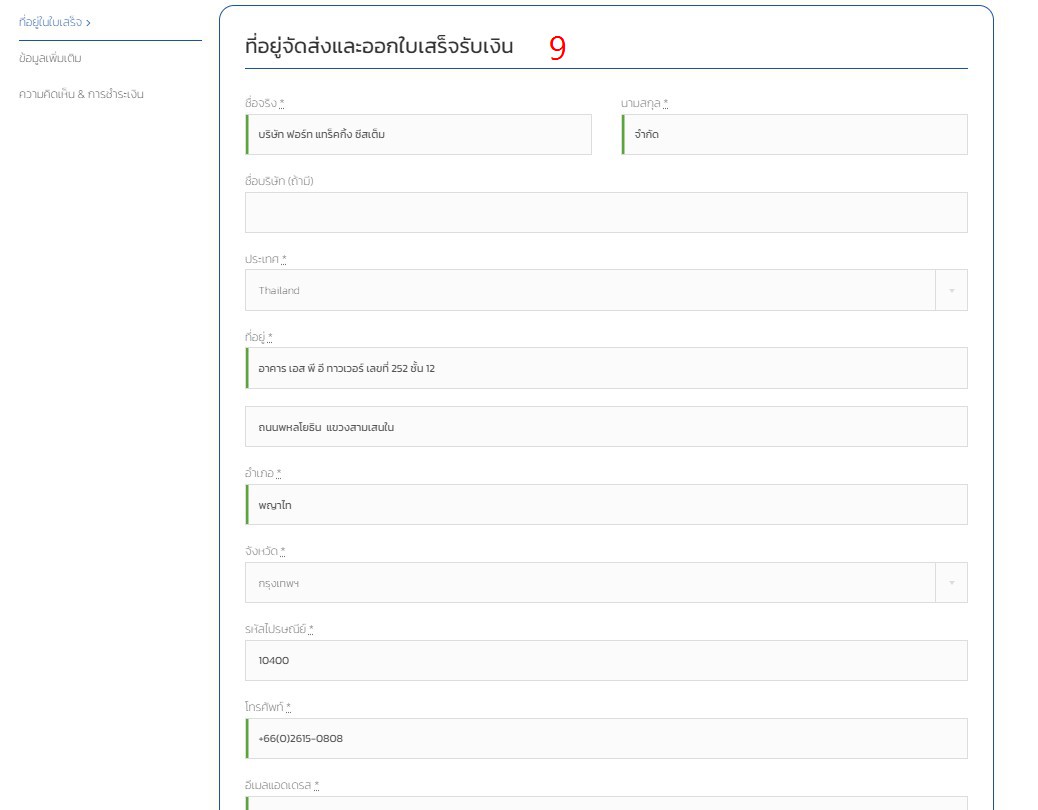Click the arrow on the Thailand dropdown
Viewport: 1038px width, 810px height.
(x=952, y=291)
